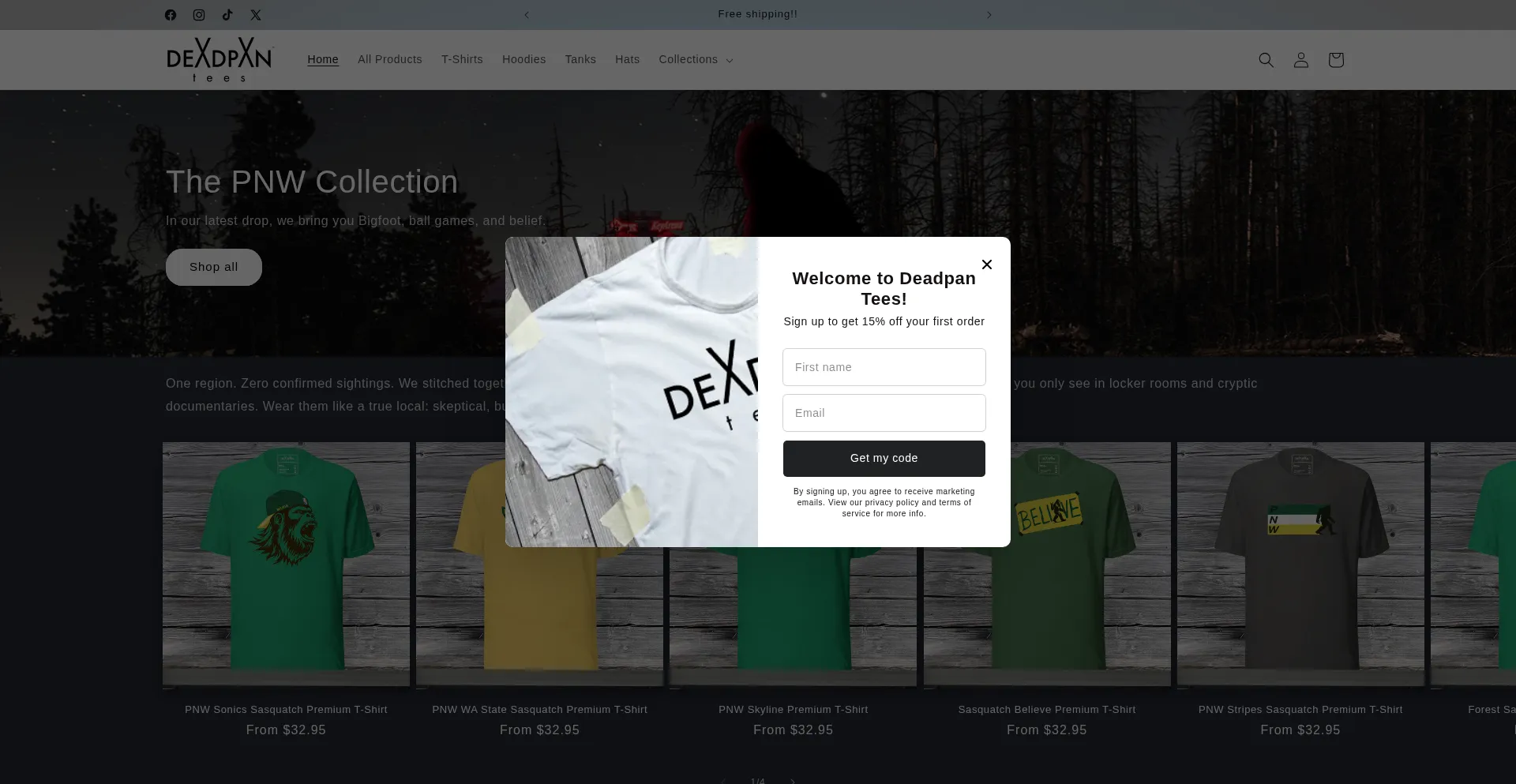Click the Deadpan Tees logo
1516x784 pixels.
tap(220, 60)
